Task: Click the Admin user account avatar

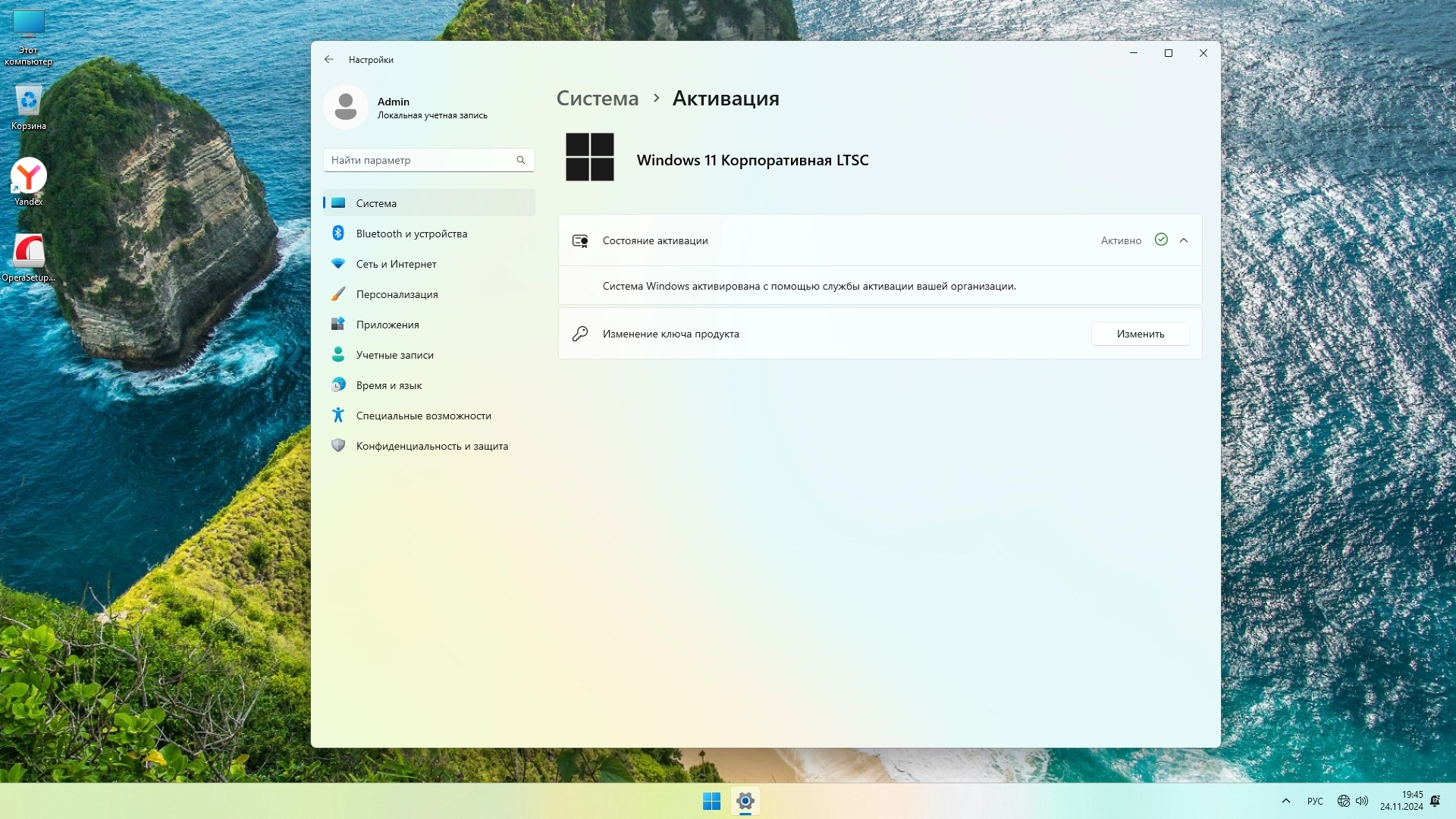Action: pyautogui.click(x=346, y=107)
